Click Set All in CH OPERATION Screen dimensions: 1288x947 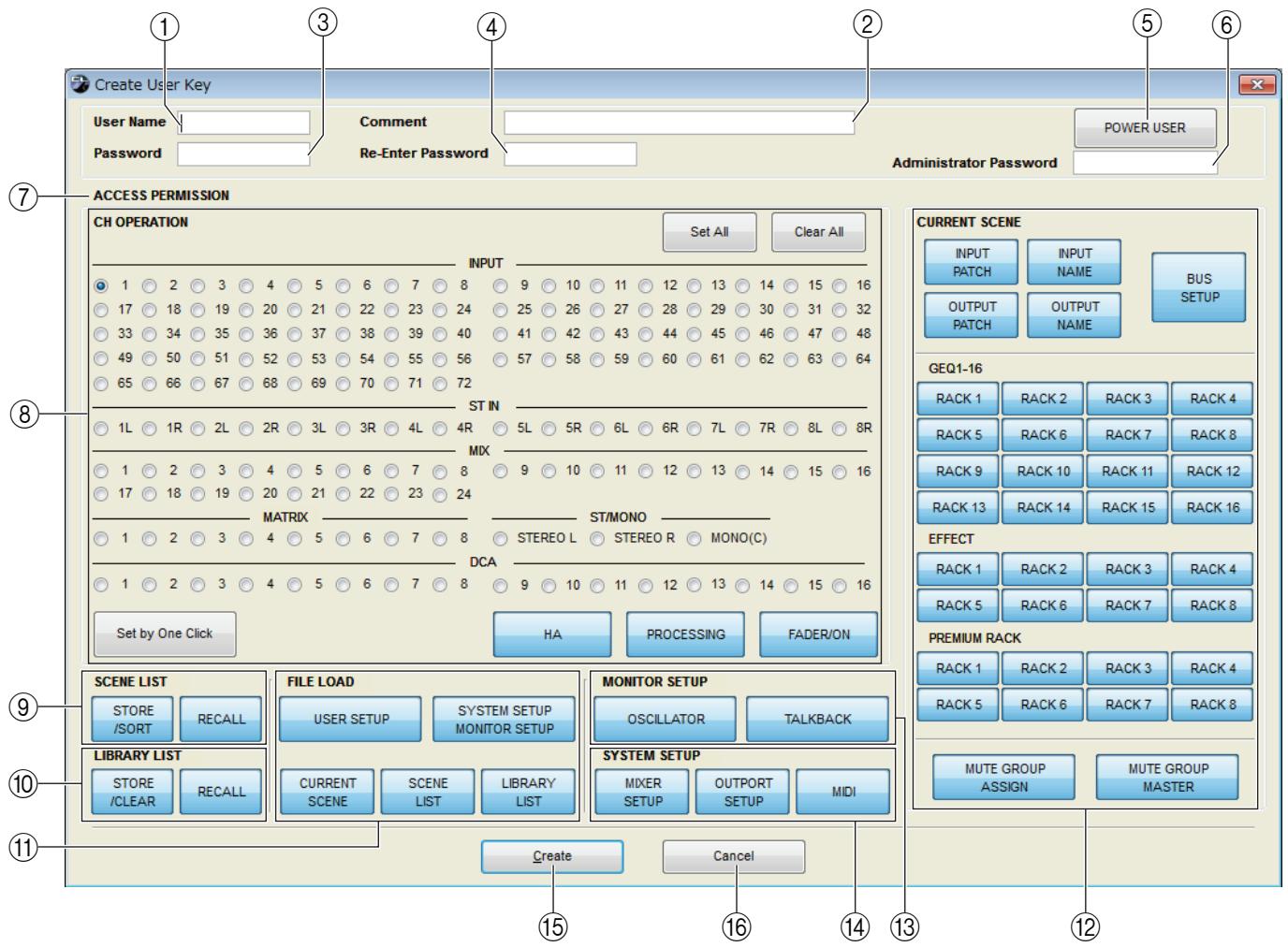pos(710,232)
